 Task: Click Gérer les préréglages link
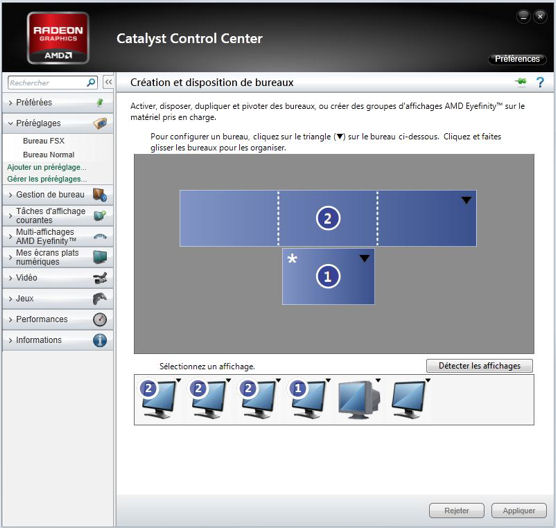(x=46, y=179)
